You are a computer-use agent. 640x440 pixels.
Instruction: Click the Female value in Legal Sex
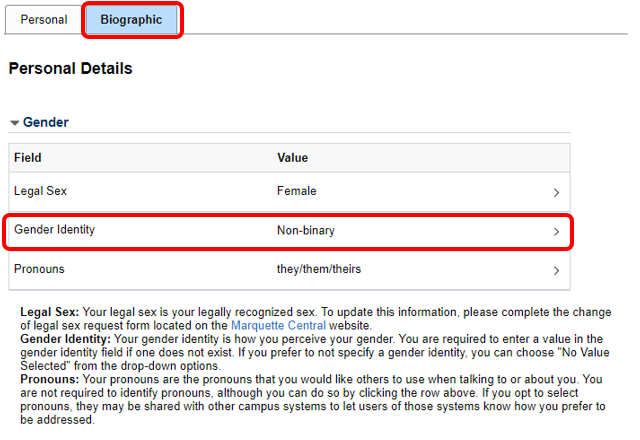click(297, 191)
